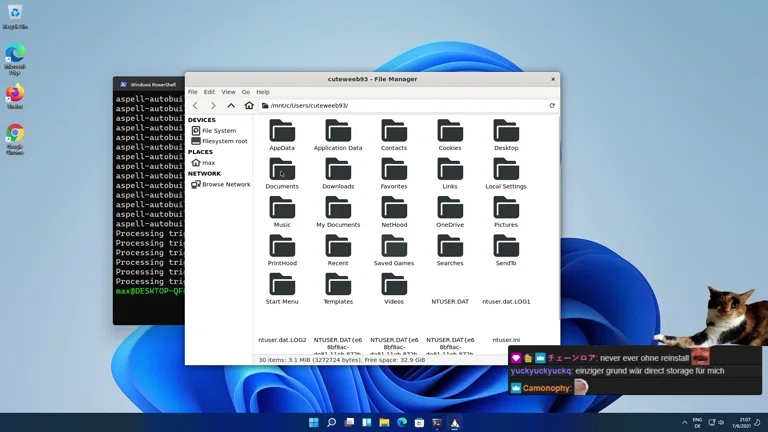Switch the ENG DE input language
The image size is (768, 432).
click(697, 422)
